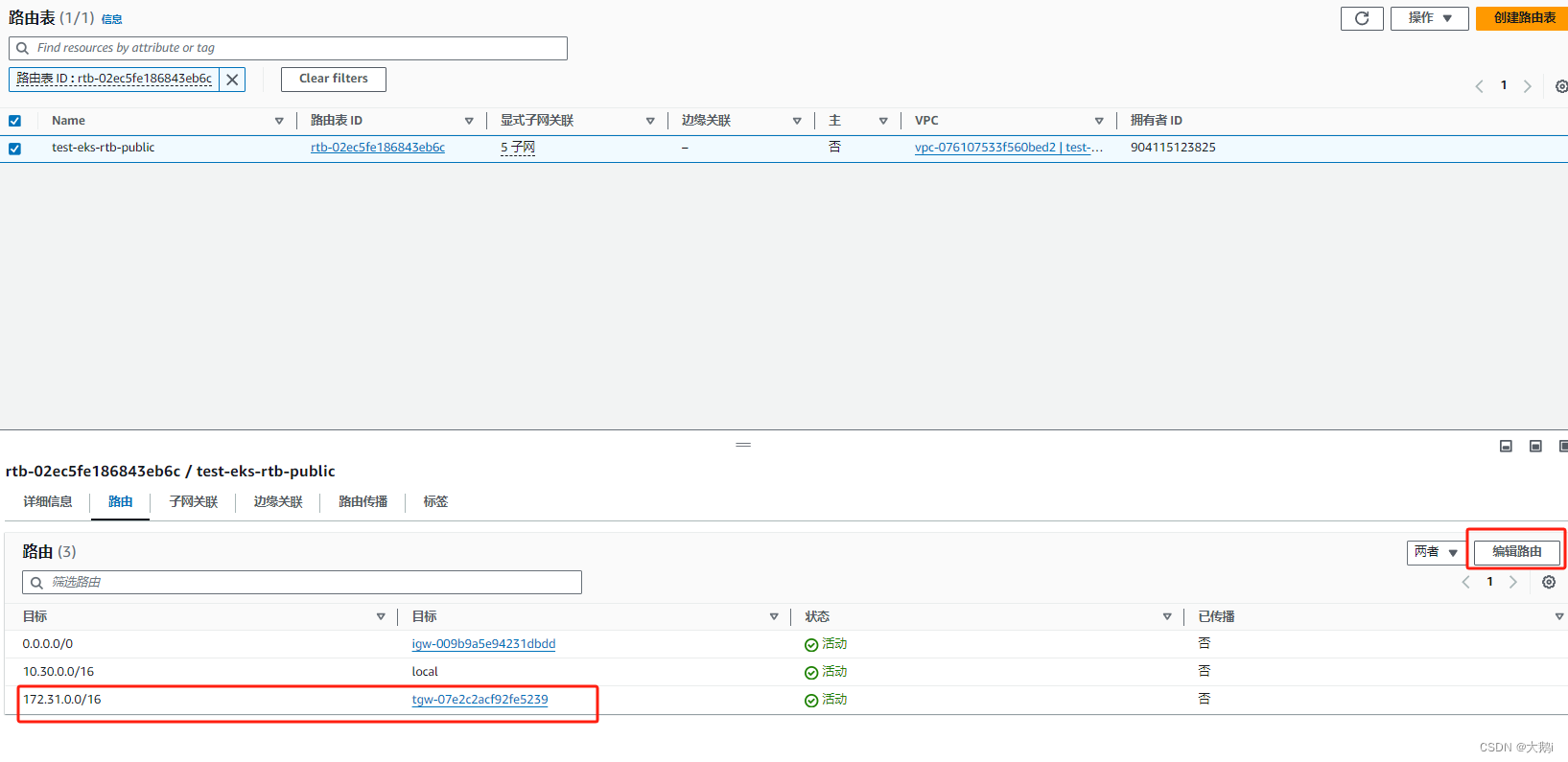Set details panel to small size
1568x762 pixels.
[x=1506, y=447]
